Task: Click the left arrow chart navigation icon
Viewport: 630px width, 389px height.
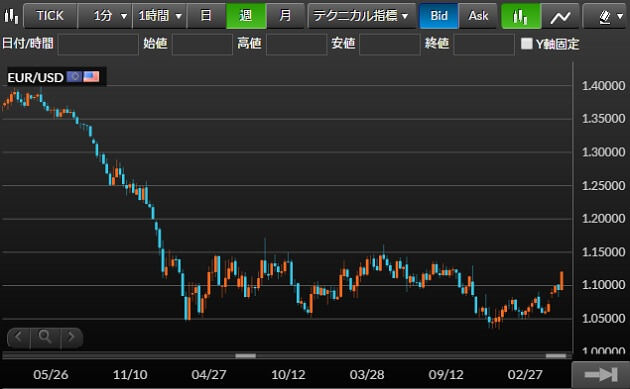Action: [x=18, y=337]
